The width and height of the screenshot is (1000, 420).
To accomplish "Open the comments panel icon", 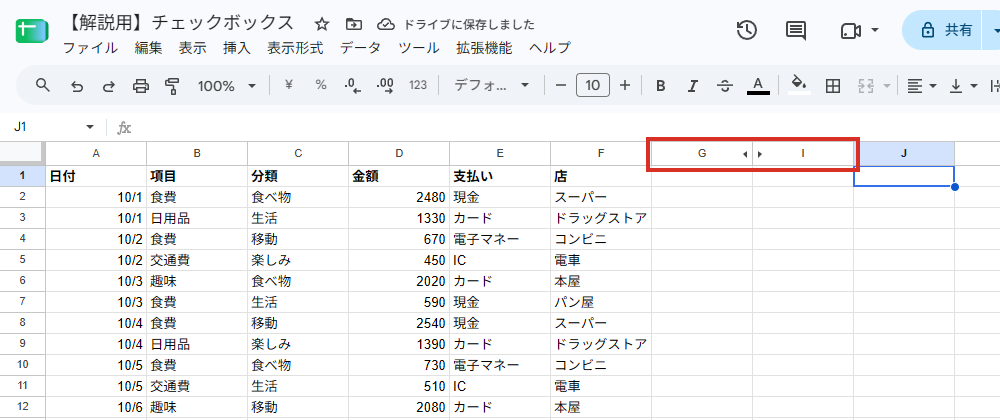I will pyautogui.click(x=795, y=30).
